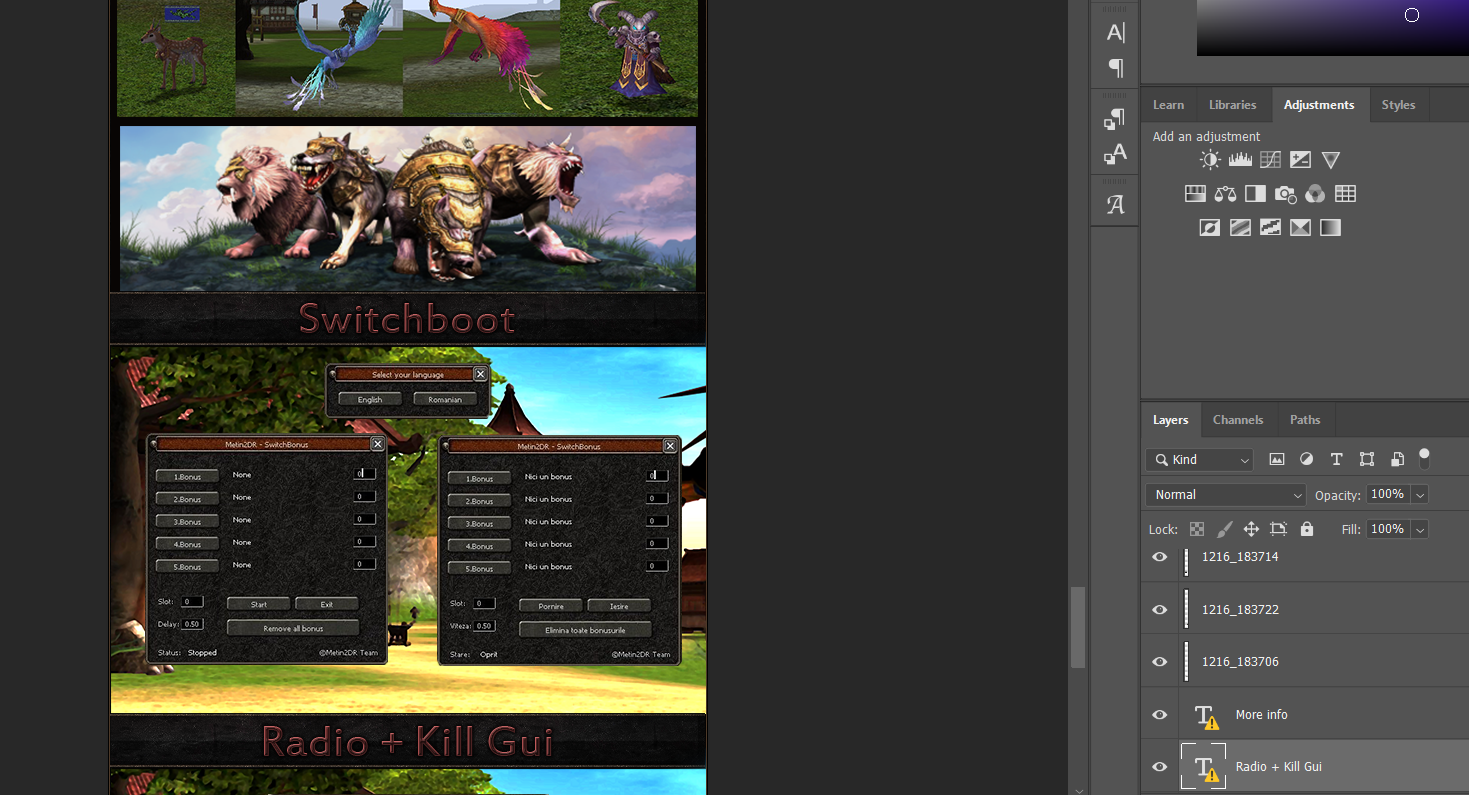The image size is (1469, 795).
Task: Select the Layers tab
Action: 1170,420
